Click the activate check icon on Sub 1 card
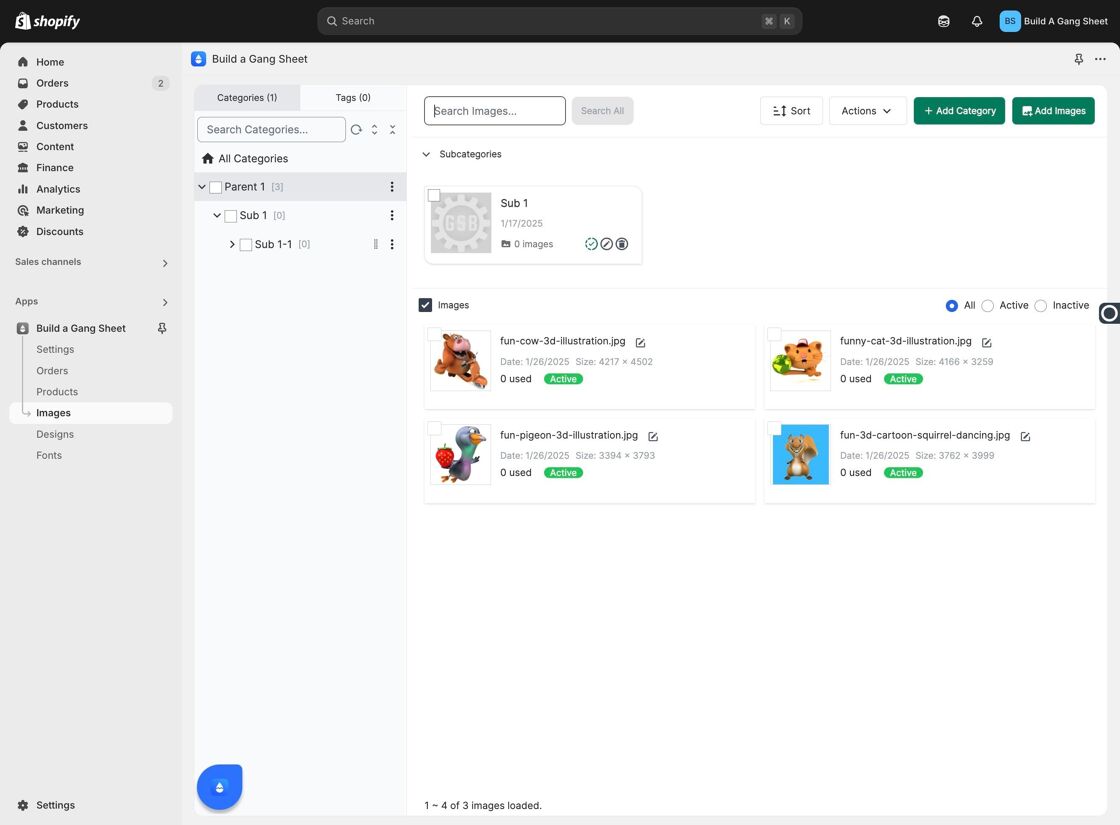This screenshot has width=1120, height=825. 591,244
